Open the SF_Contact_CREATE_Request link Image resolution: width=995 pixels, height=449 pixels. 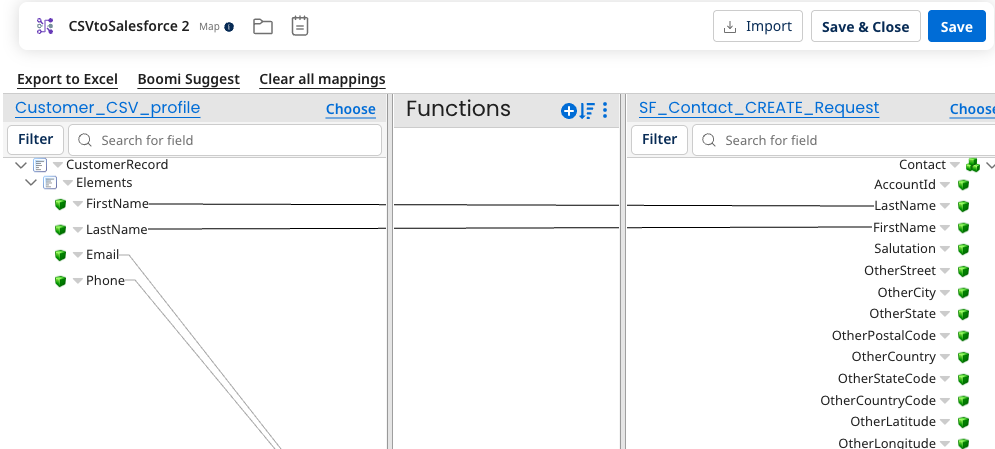tap(759, 108)
